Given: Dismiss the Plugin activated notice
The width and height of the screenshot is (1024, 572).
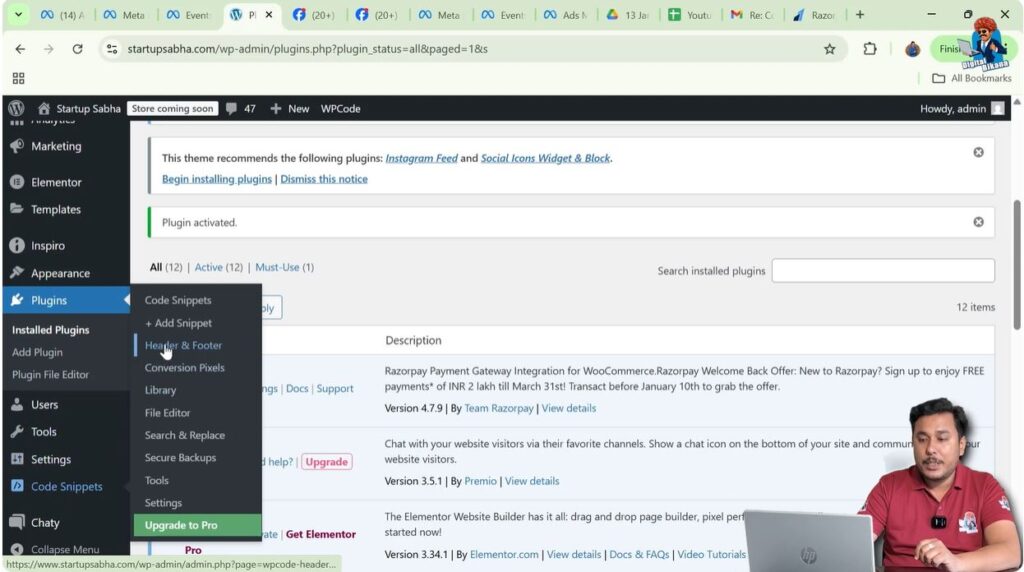Looking at the screenshot, I should (978, 222).
